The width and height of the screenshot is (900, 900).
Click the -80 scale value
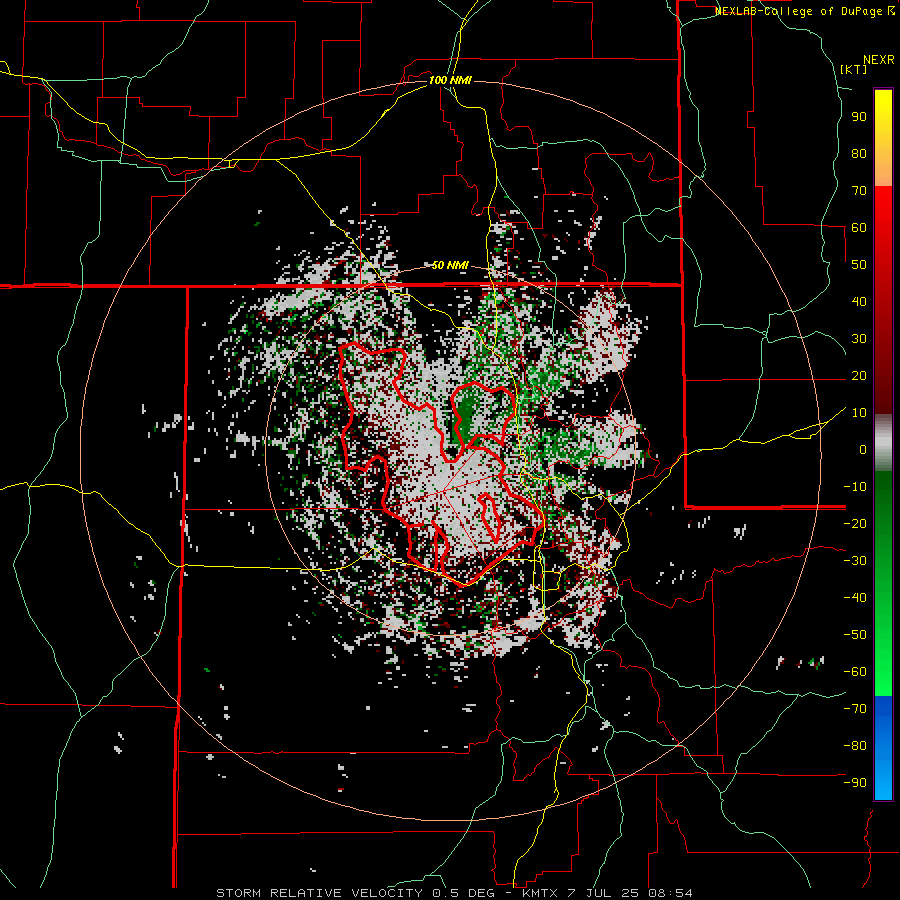tap(855, 746)
